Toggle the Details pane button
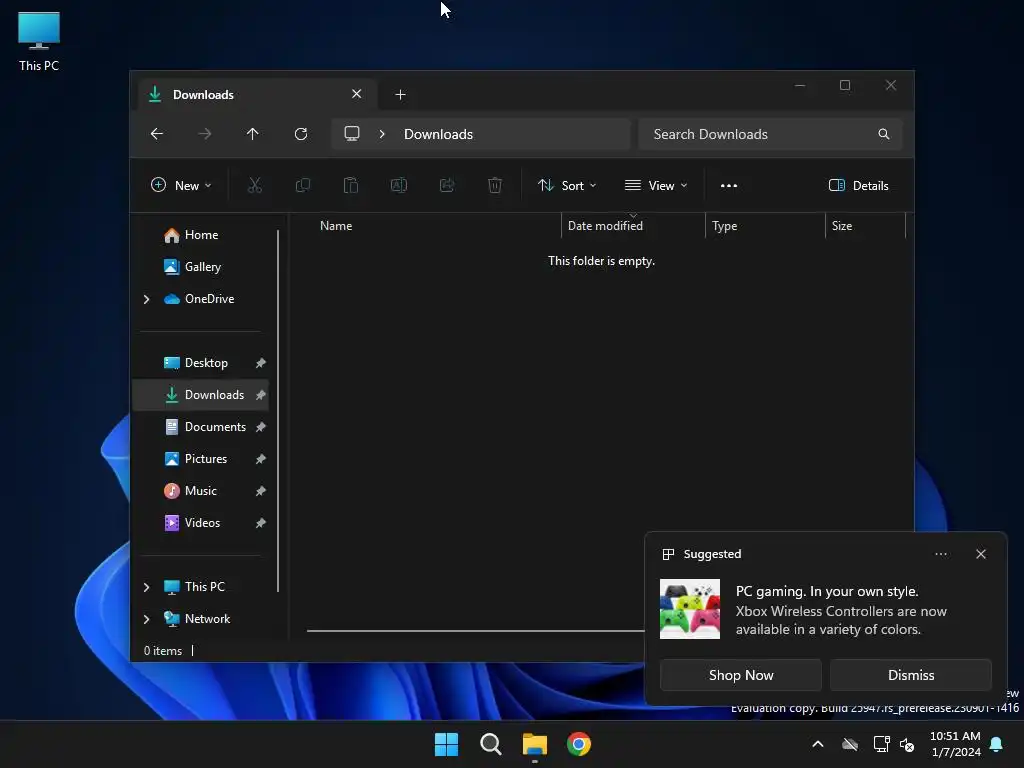 tap(858, 185)
